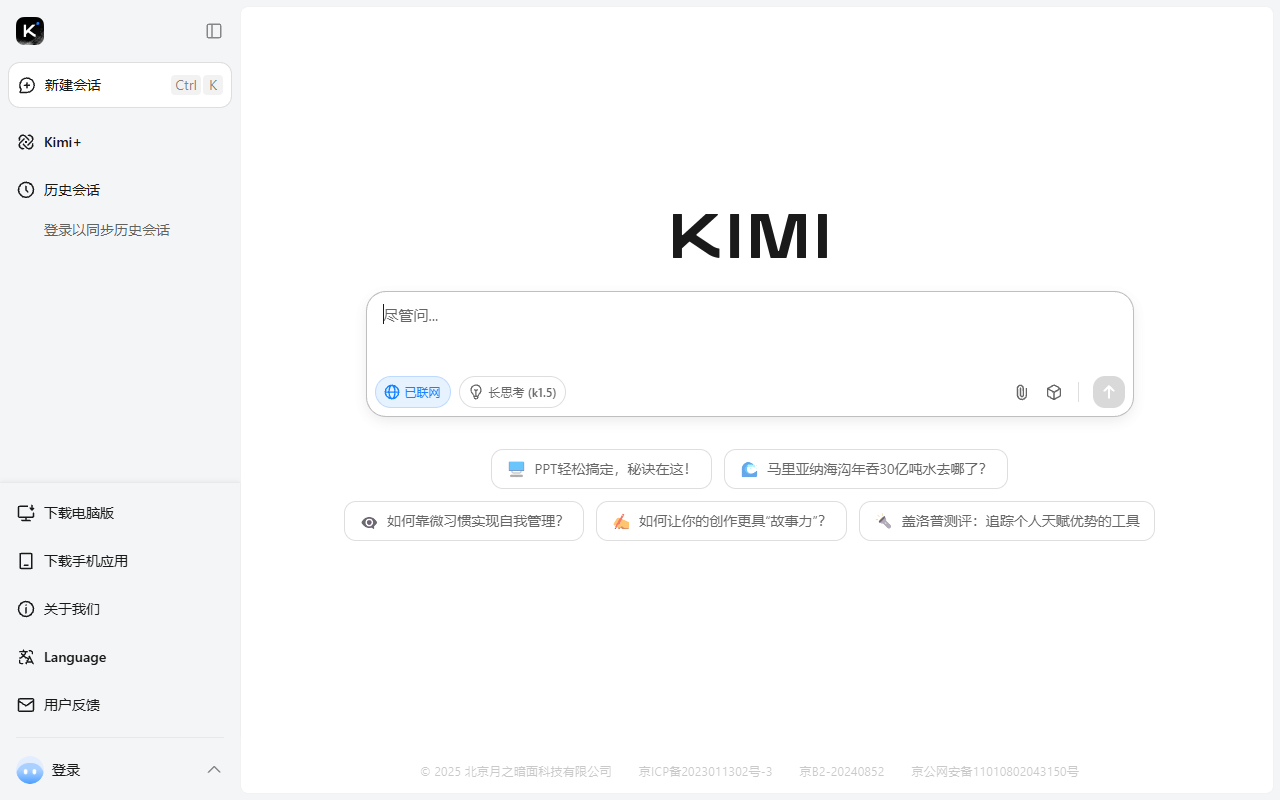1280x800 pixels.
Task: Open 关于我们 about page
Action: tap(120, 609)
